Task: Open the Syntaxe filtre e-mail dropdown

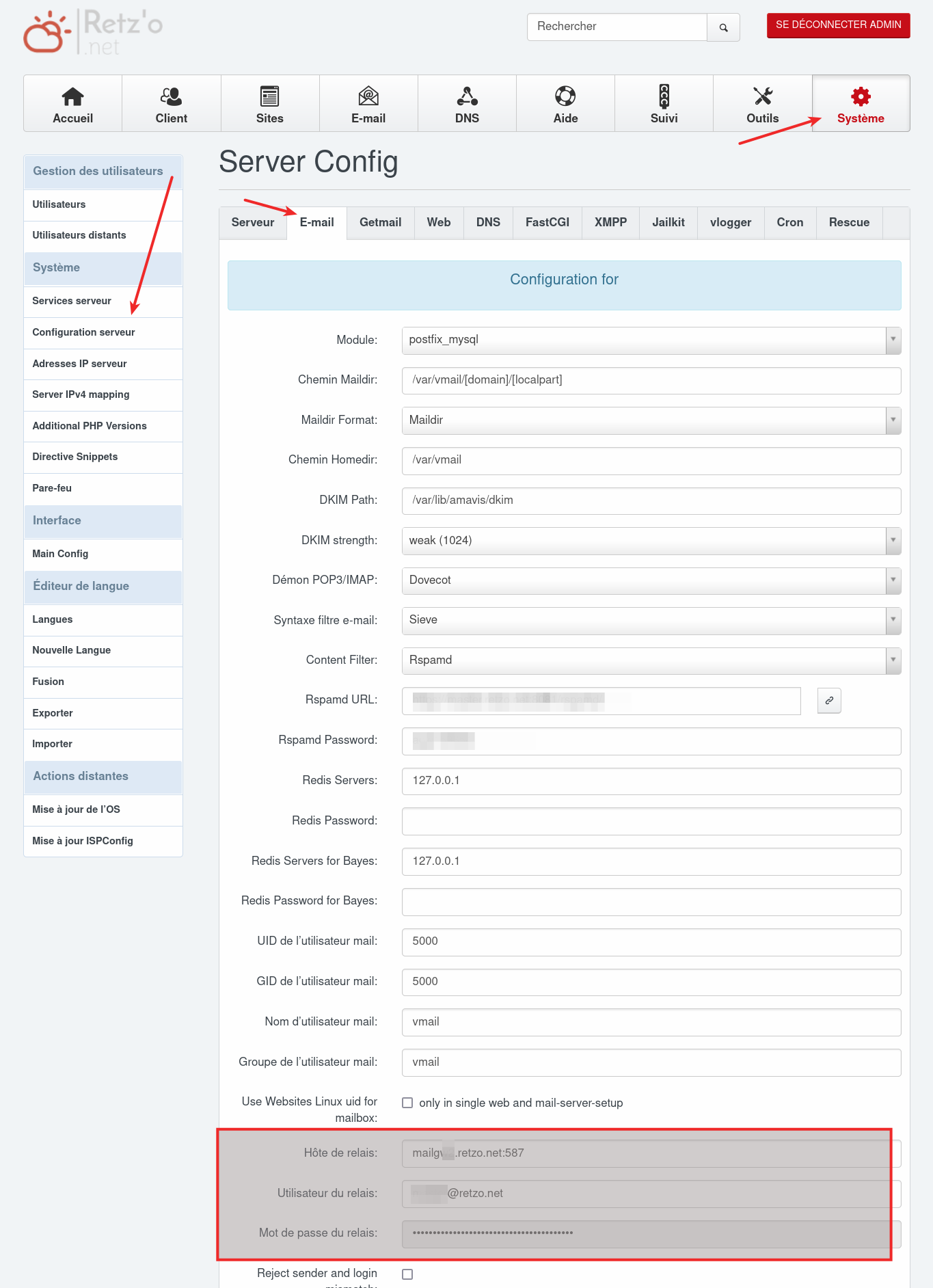Action: pos(651,620)
